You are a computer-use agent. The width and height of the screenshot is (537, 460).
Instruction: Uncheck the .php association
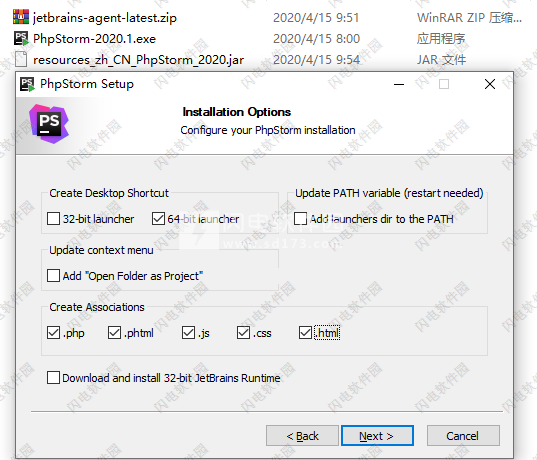53,333
